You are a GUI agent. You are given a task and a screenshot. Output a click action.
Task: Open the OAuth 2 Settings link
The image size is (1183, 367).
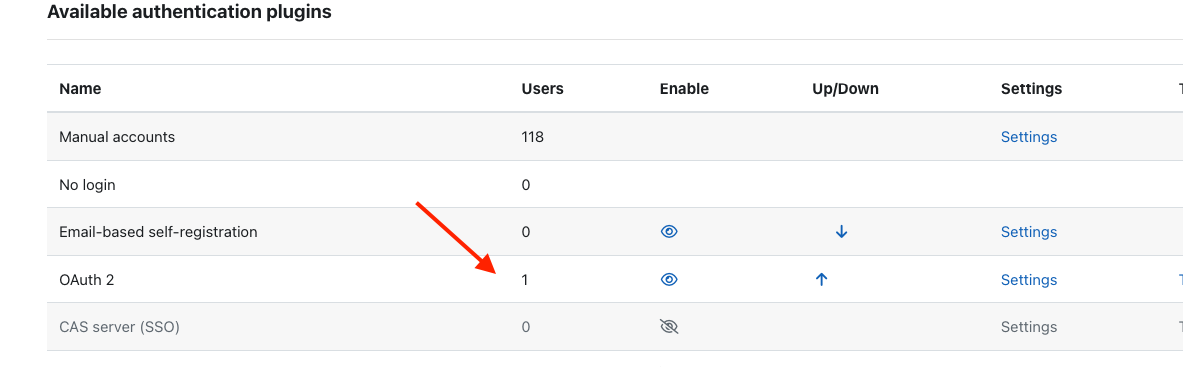(1028, 280)
